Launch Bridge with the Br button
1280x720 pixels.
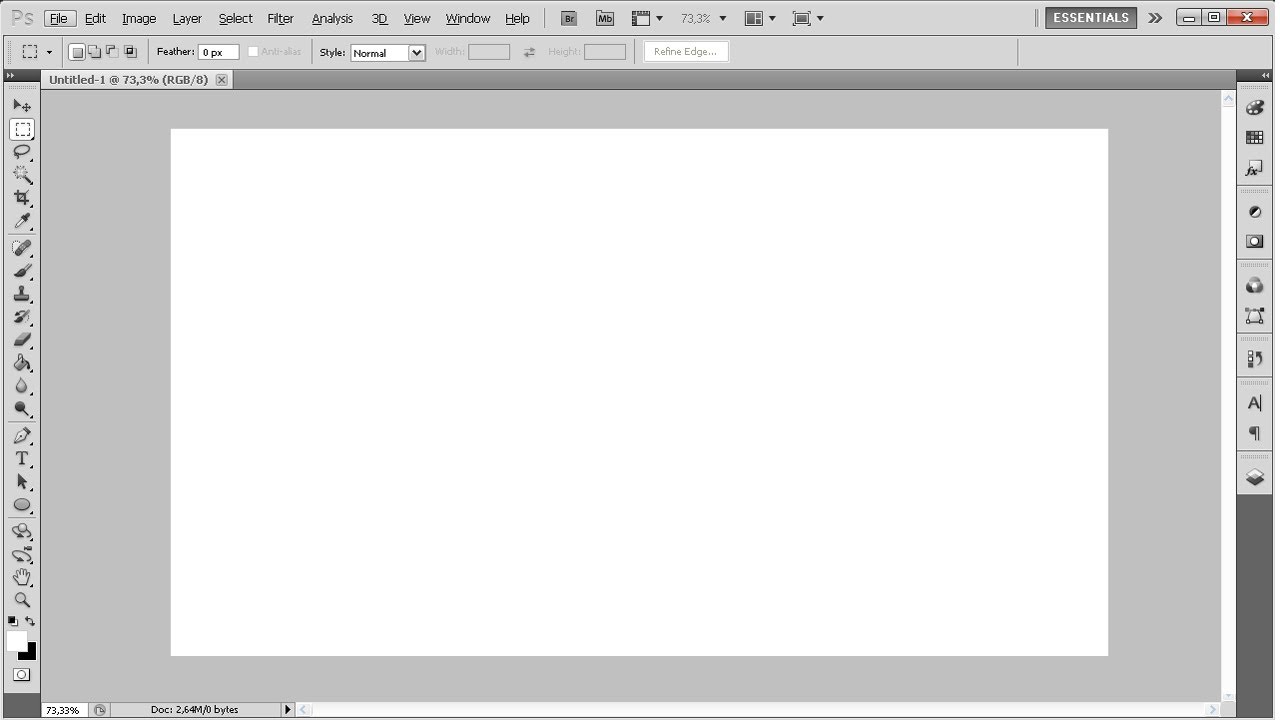tap(569, 18)
